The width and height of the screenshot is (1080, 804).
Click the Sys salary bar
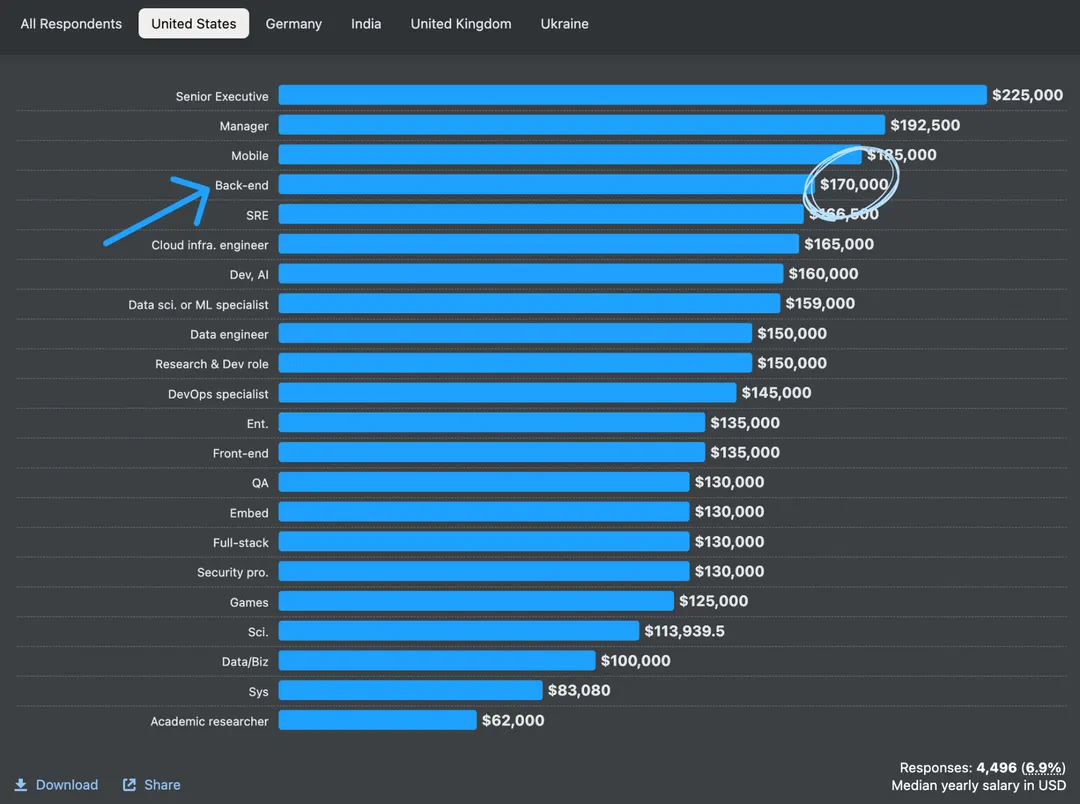pyautogui.click(x=411, y=690)
